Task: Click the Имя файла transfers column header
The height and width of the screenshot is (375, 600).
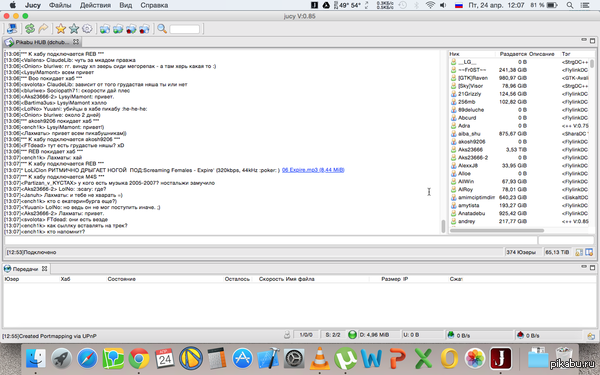Action: (x=300, y=279)
